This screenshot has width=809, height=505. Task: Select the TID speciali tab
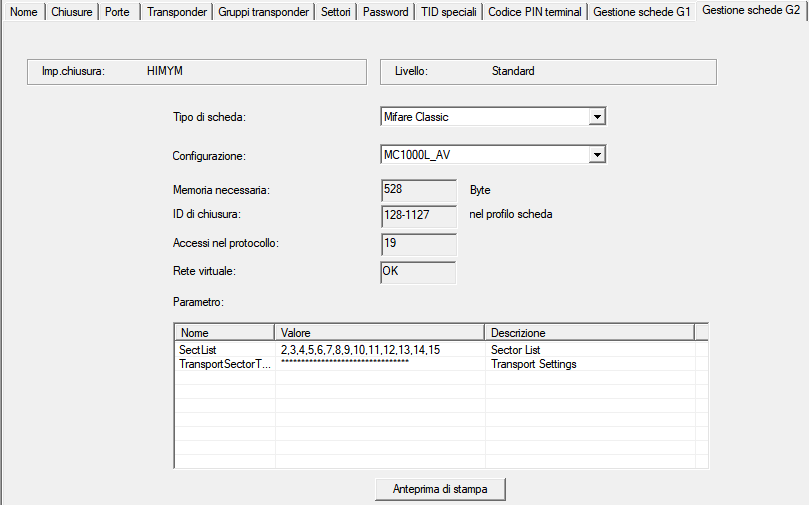coord(449,12)
